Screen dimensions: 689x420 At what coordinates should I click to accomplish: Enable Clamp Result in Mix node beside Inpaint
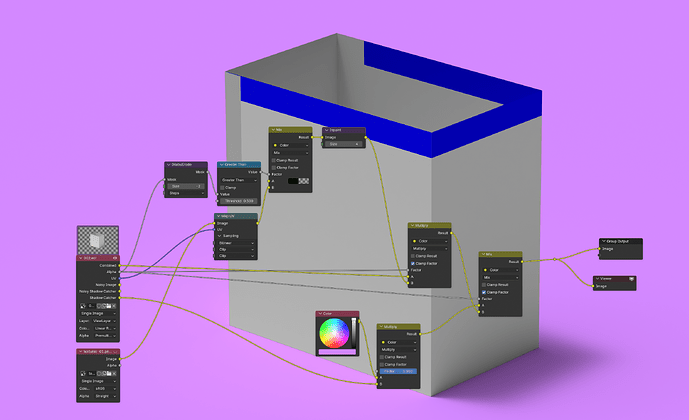tap(274, 160)
